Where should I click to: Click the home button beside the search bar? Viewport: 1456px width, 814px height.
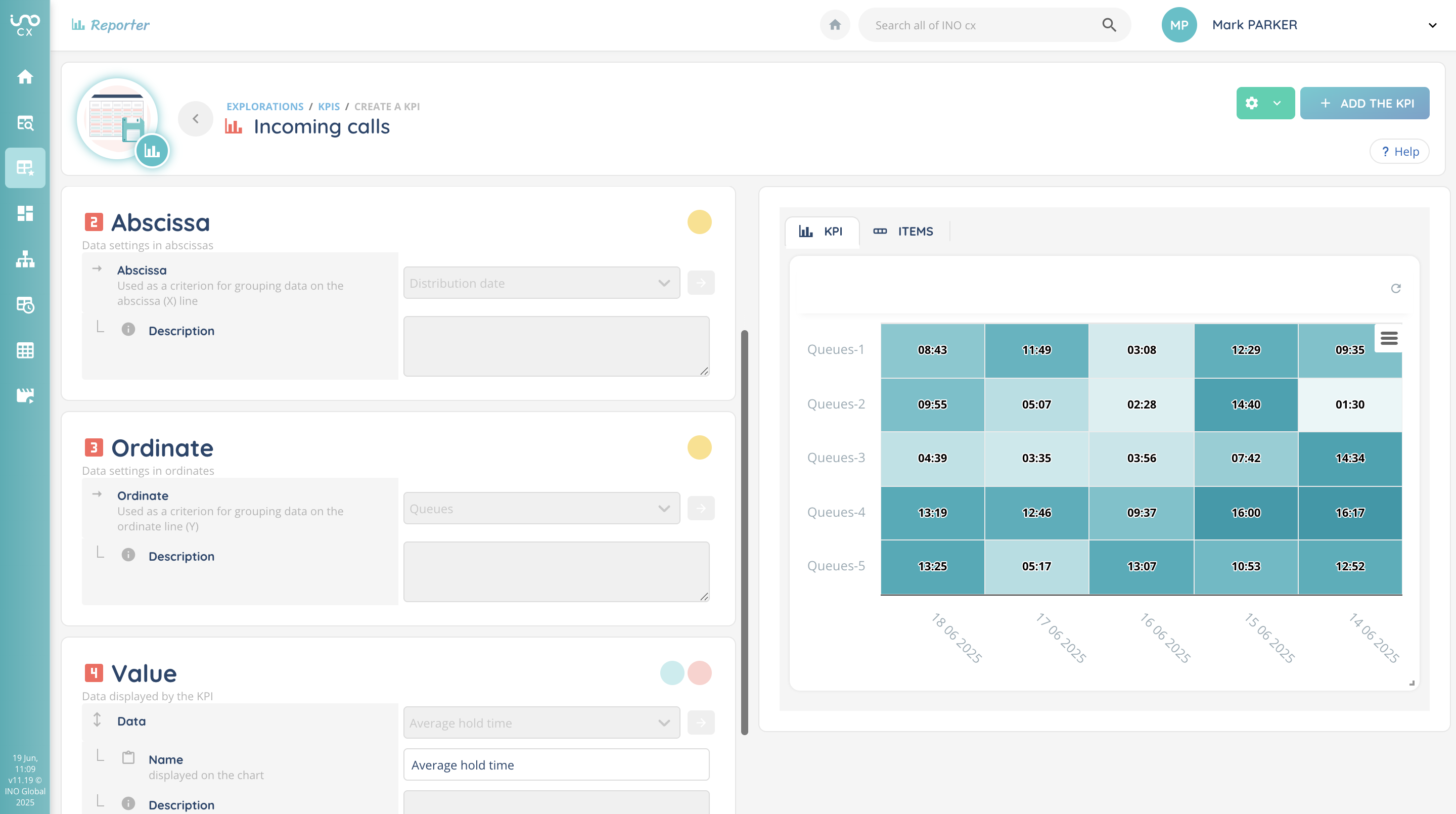[835, 25]
